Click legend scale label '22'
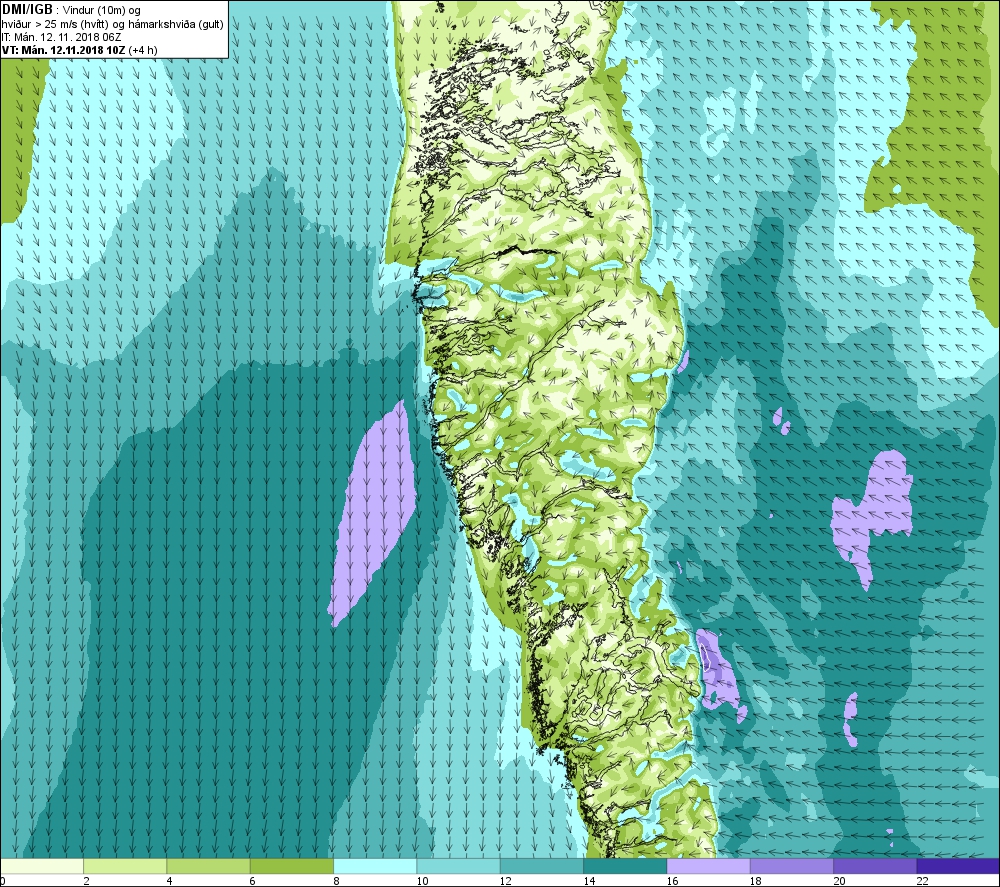Viewport: 1000px width, 887px height. (922, 881)
